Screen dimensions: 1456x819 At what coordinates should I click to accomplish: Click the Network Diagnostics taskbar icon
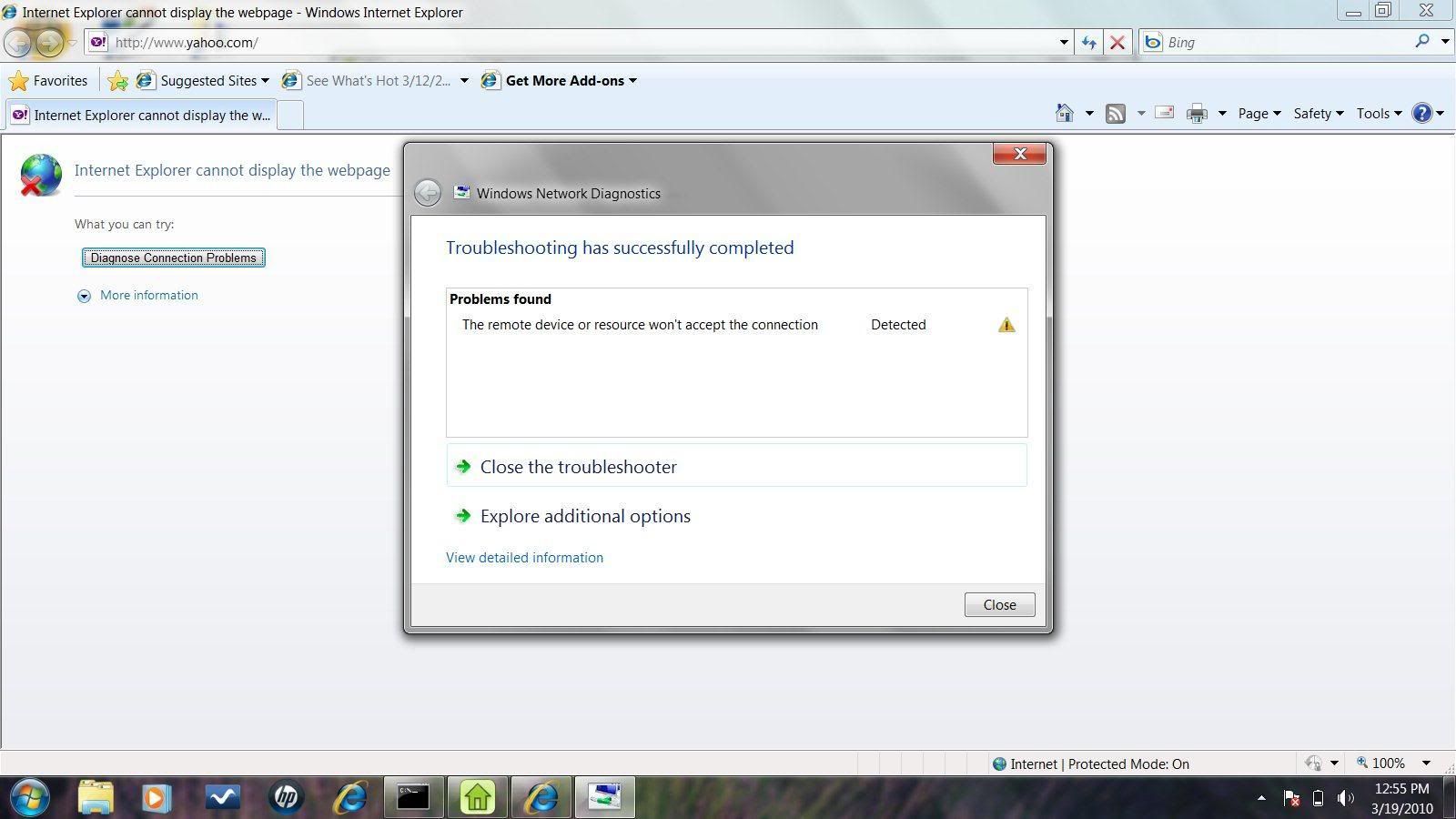tap(605, 798)
